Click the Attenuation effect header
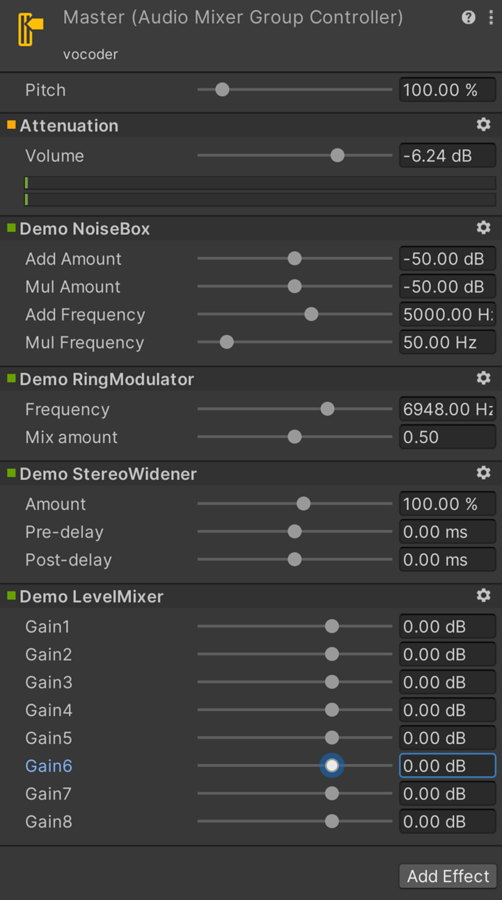The image size is (502, 900). coord(251,125)
